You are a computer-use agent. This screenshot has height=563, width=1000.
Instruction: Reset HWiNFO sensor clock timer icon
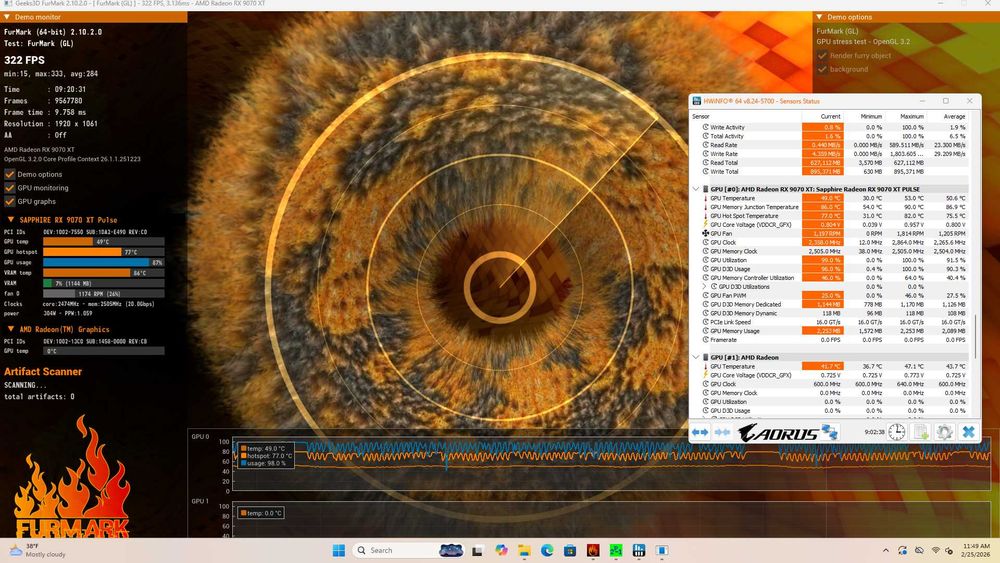coord(897,432)
